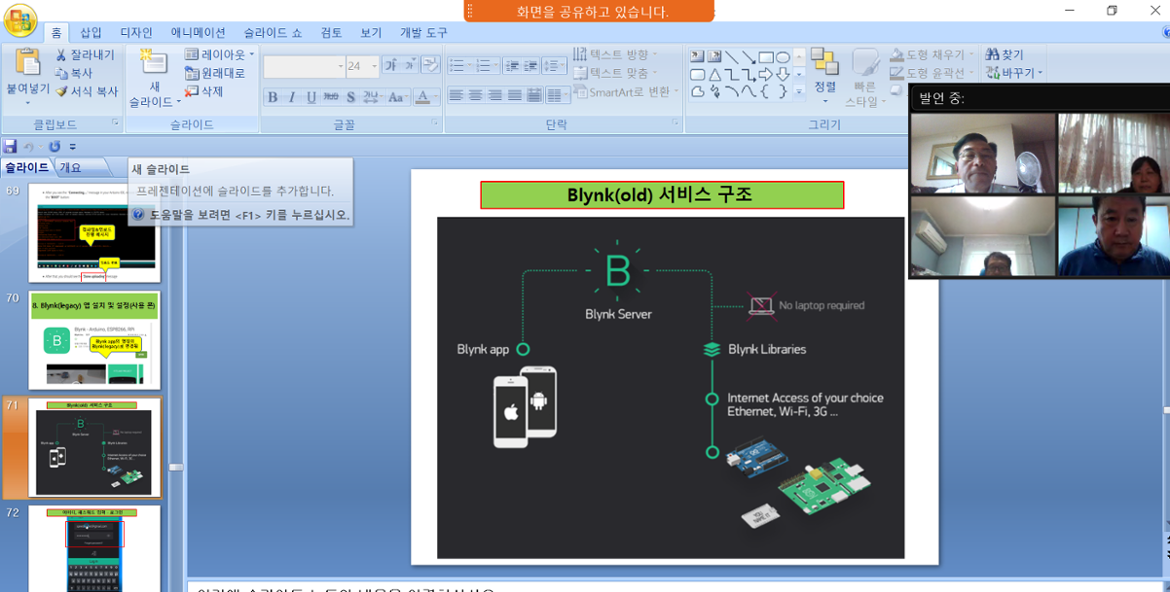Click the Align Text (텍스트 맞춤) button

pos(616,73)
